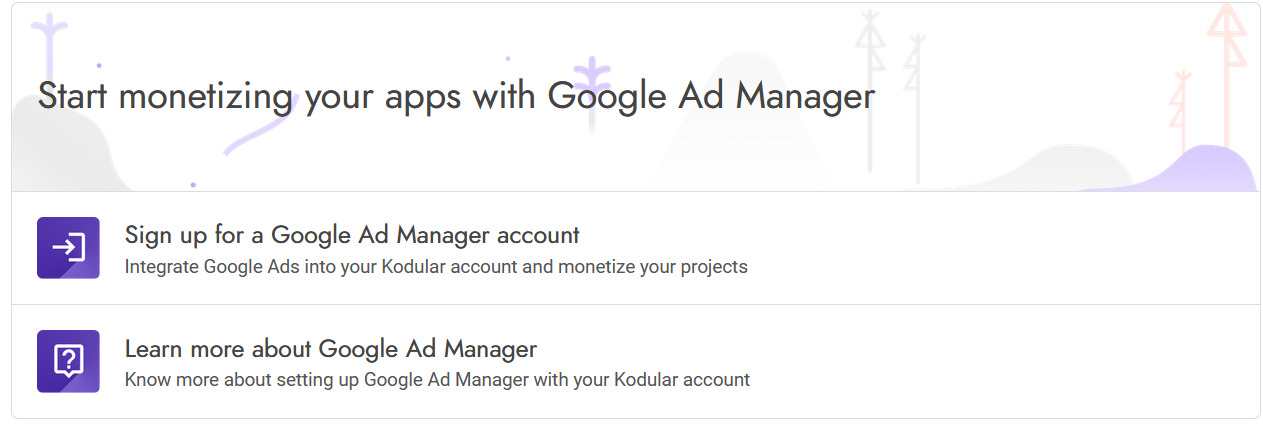Image resolution: width=1263 pixels, height=440 pixels.
Task: Click the 'Start monetizing your apps' heading
Action: (456, 97)
